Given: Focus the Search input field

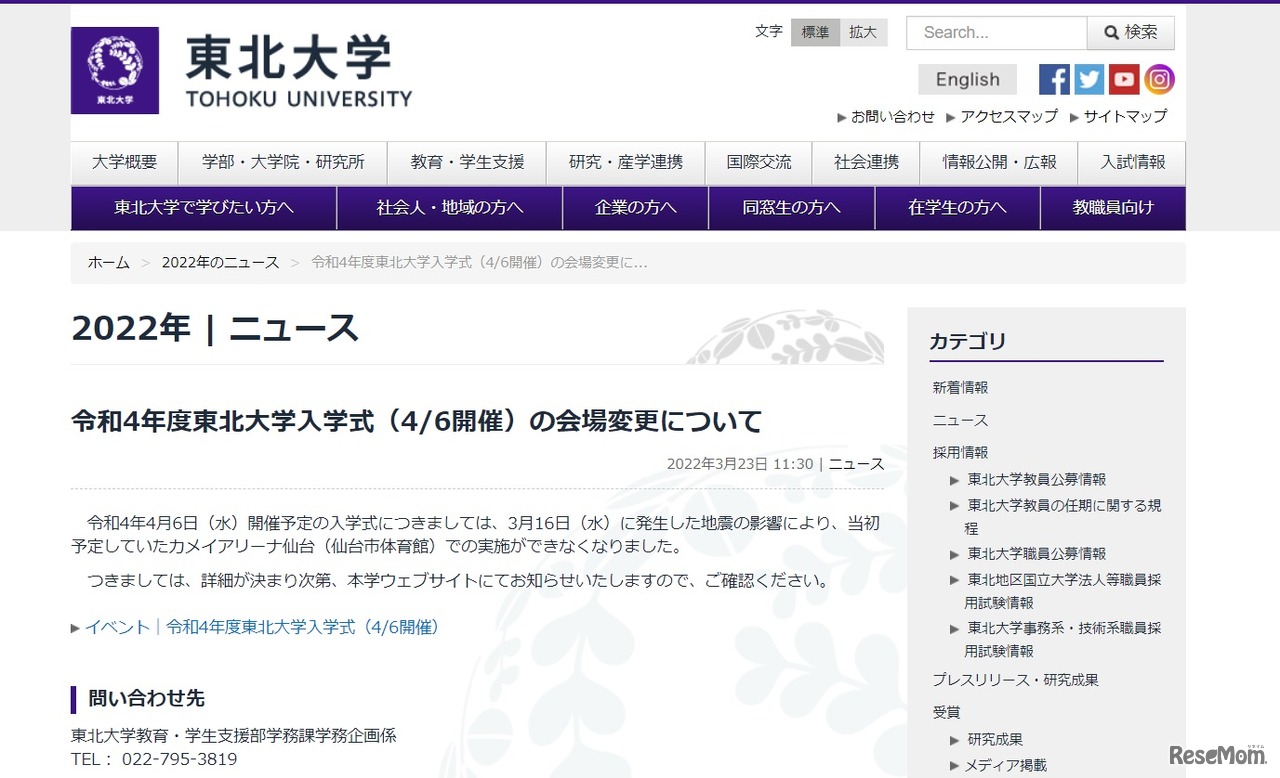Looking at the screenshot, I should pos(997,33).
